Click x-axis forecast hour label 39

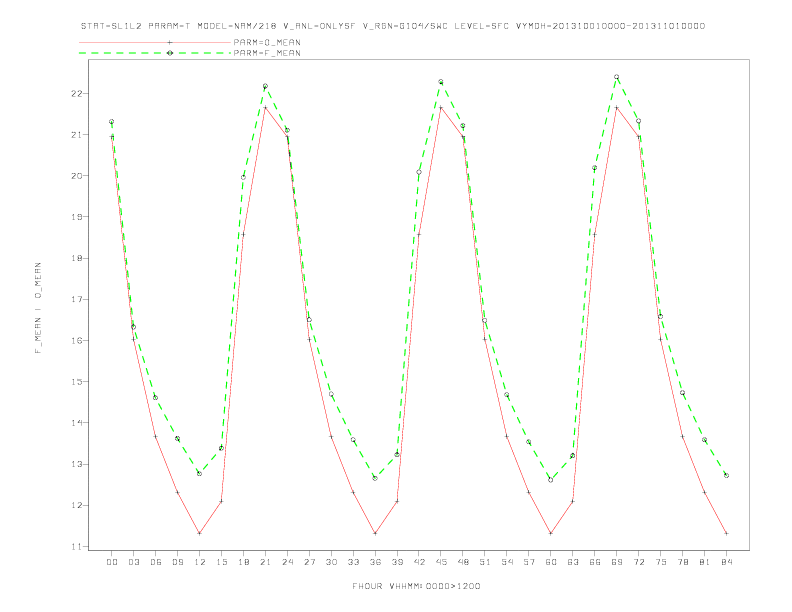[398, 562]
